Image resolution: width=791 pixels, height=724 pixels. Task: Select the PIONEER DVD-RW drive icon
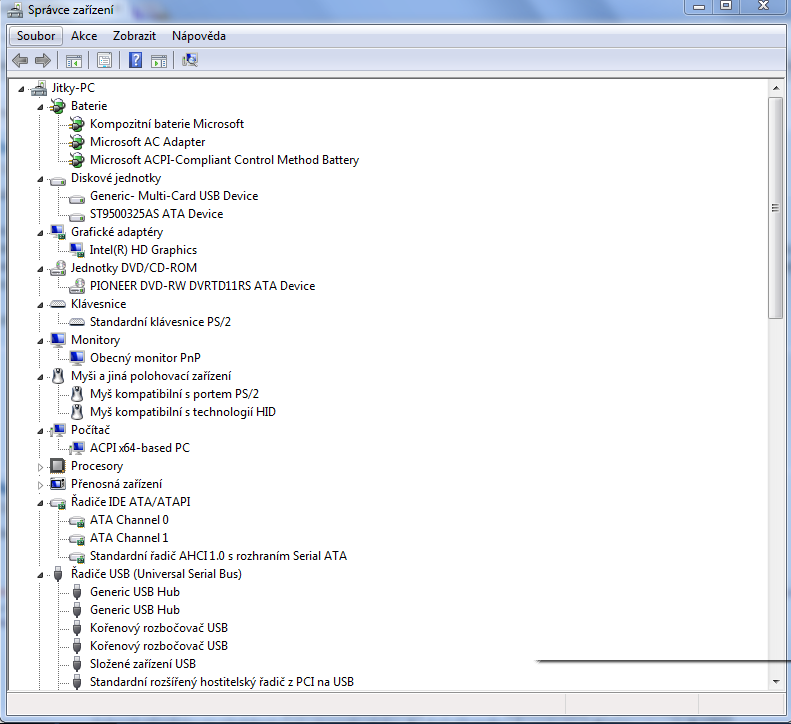pyautogui.click(x=77, y=286)
